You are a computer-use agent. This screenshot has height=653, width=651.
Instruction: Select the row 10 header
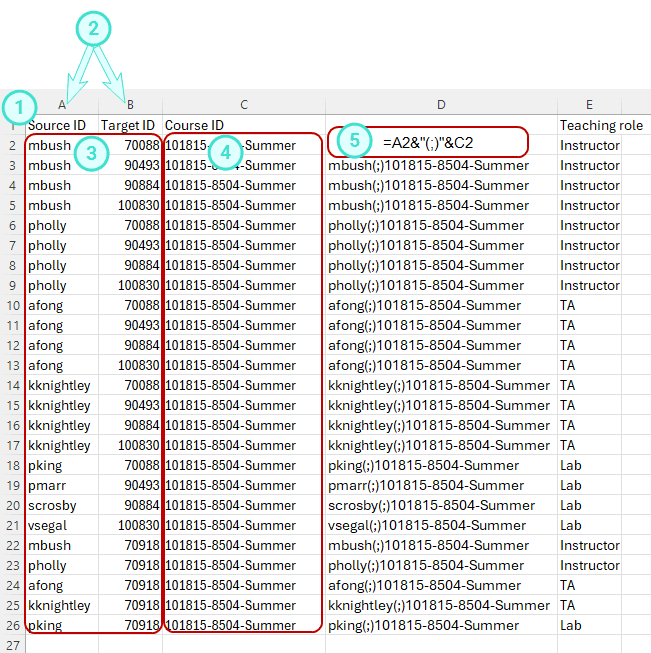[12, 305]
